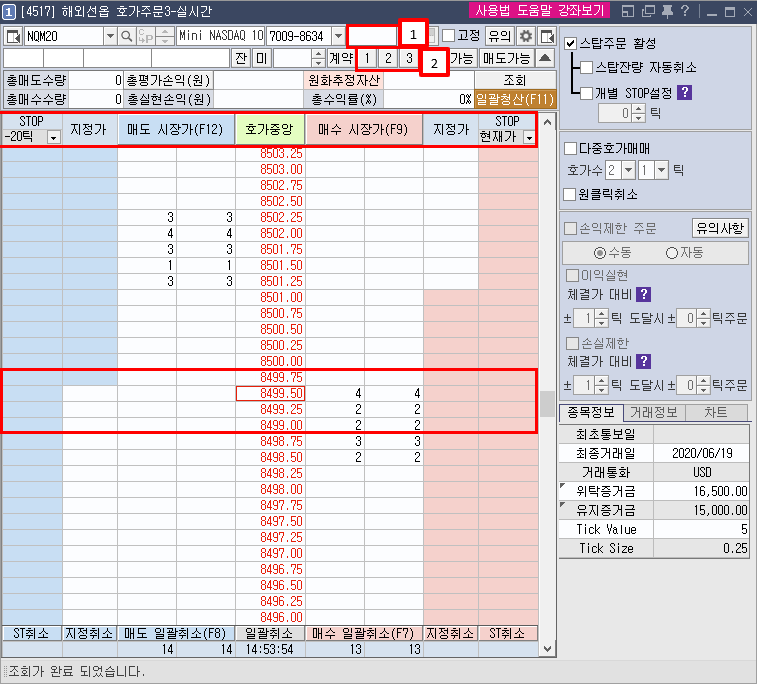Switch to the 거래정보 tab
This screenshot has width=757, height=684.
(x=654, y=412)
